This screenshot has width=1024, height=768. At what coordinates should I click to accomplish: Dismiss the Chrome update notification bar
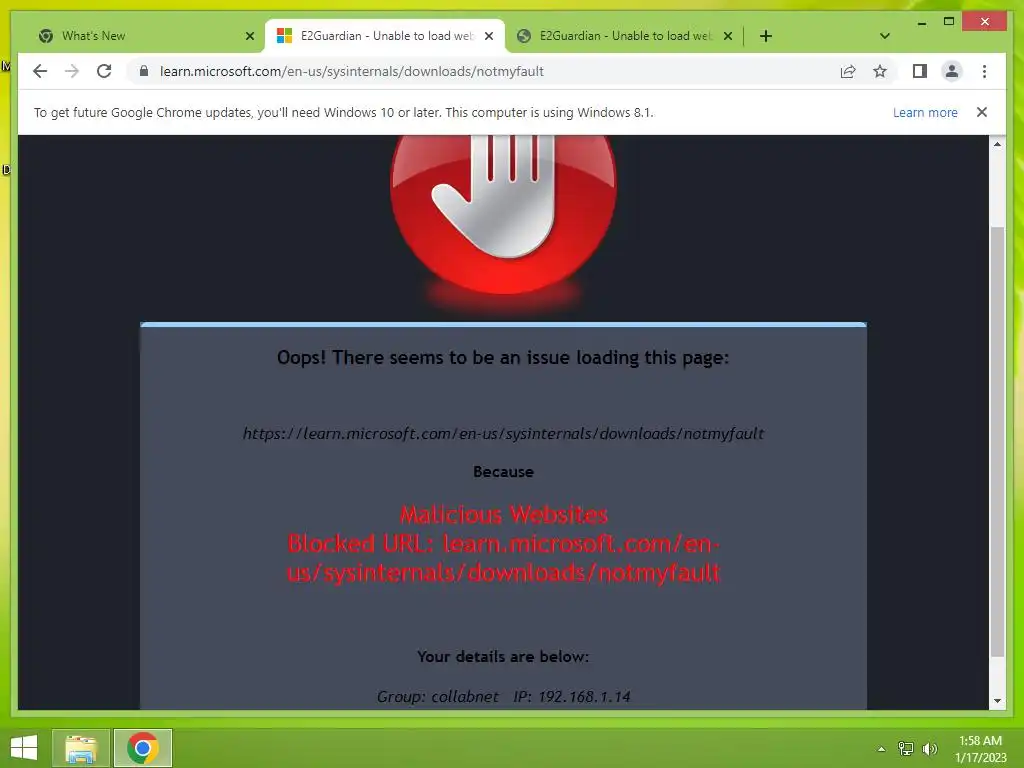[x=982, y=112]
